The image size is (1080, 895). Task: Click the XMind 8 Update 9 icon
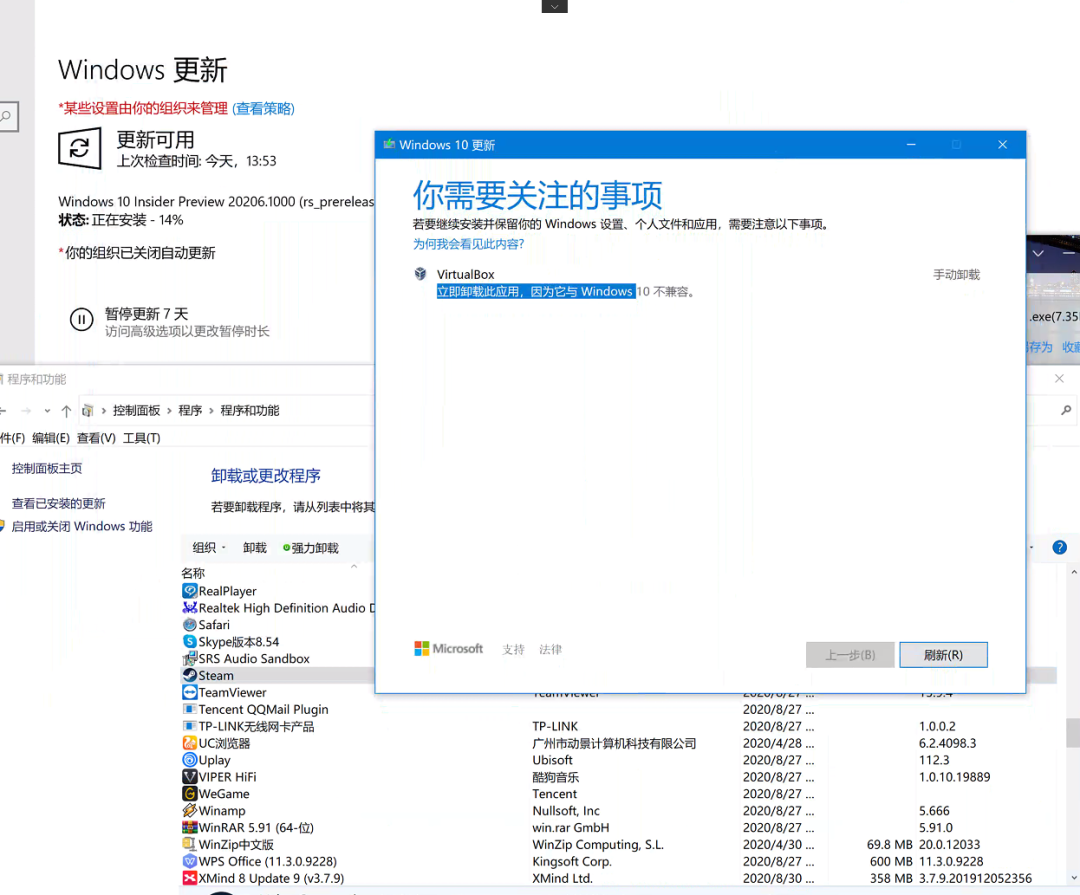click(189, 878)
